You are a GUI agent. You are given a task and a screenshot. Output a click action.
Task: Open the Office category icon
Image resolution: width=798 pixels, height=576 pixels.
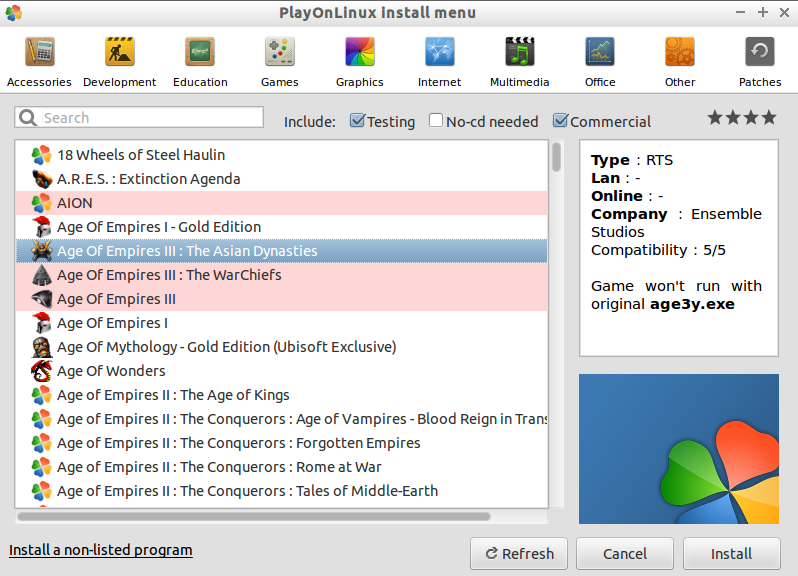600,52
